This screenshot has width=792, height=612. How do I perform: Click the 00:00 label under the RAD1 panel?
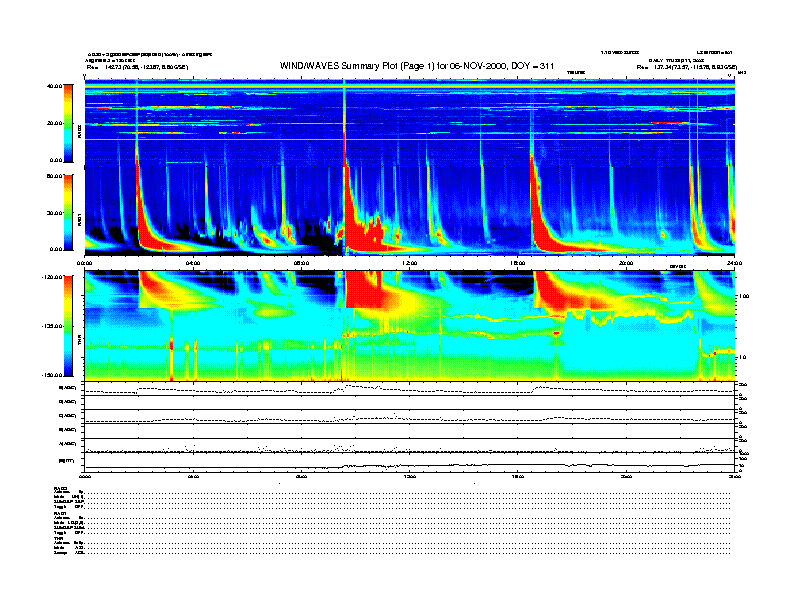[x=86, y=263]
